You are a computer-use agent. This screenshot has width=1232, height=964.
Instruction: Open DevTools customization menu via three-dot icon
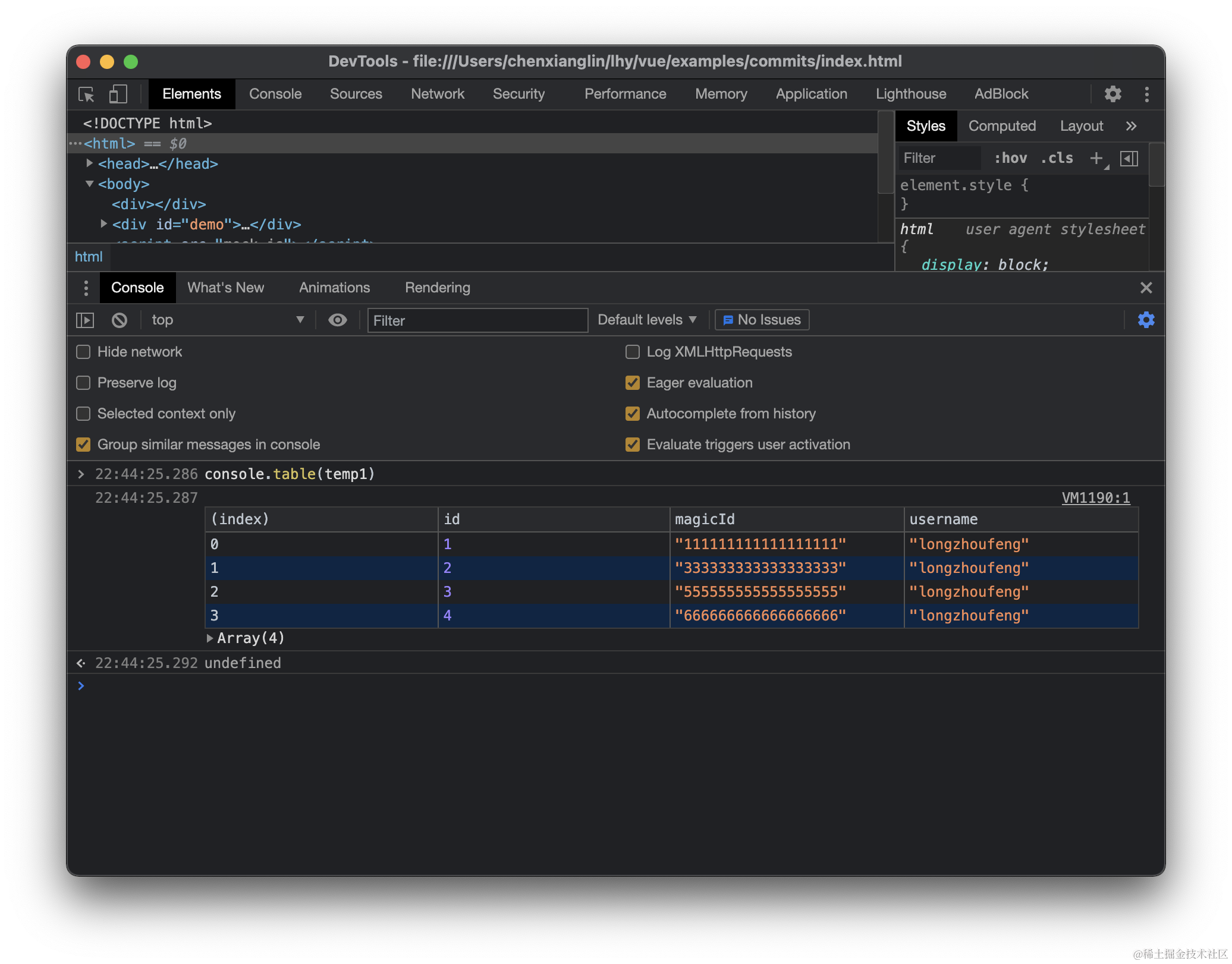pyautogui.click(x=1148, y=94)
